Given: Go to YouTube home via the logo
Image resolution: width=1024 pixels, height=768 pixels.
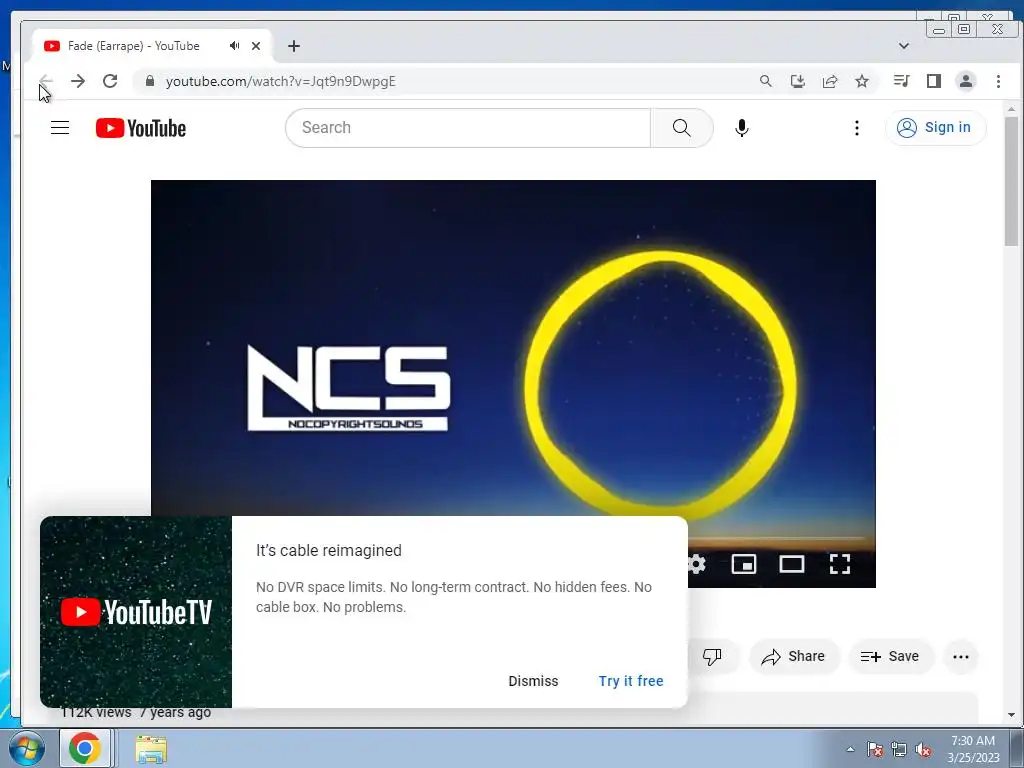Looking at the screenshot, I should click(x=140, y=128).
